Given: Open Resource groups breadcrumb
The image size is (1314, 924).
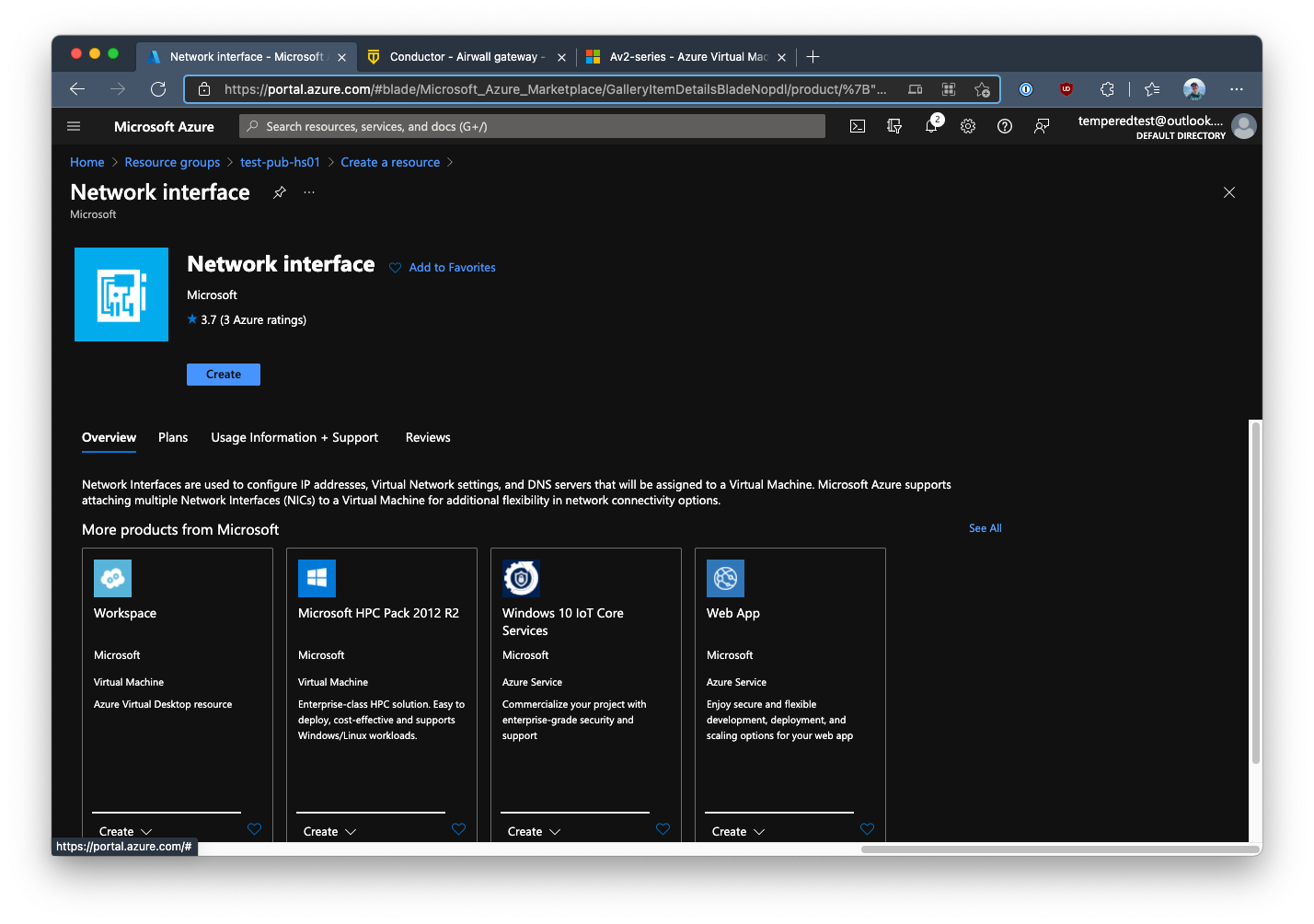Looking at the screenshot, I should 172,162.
